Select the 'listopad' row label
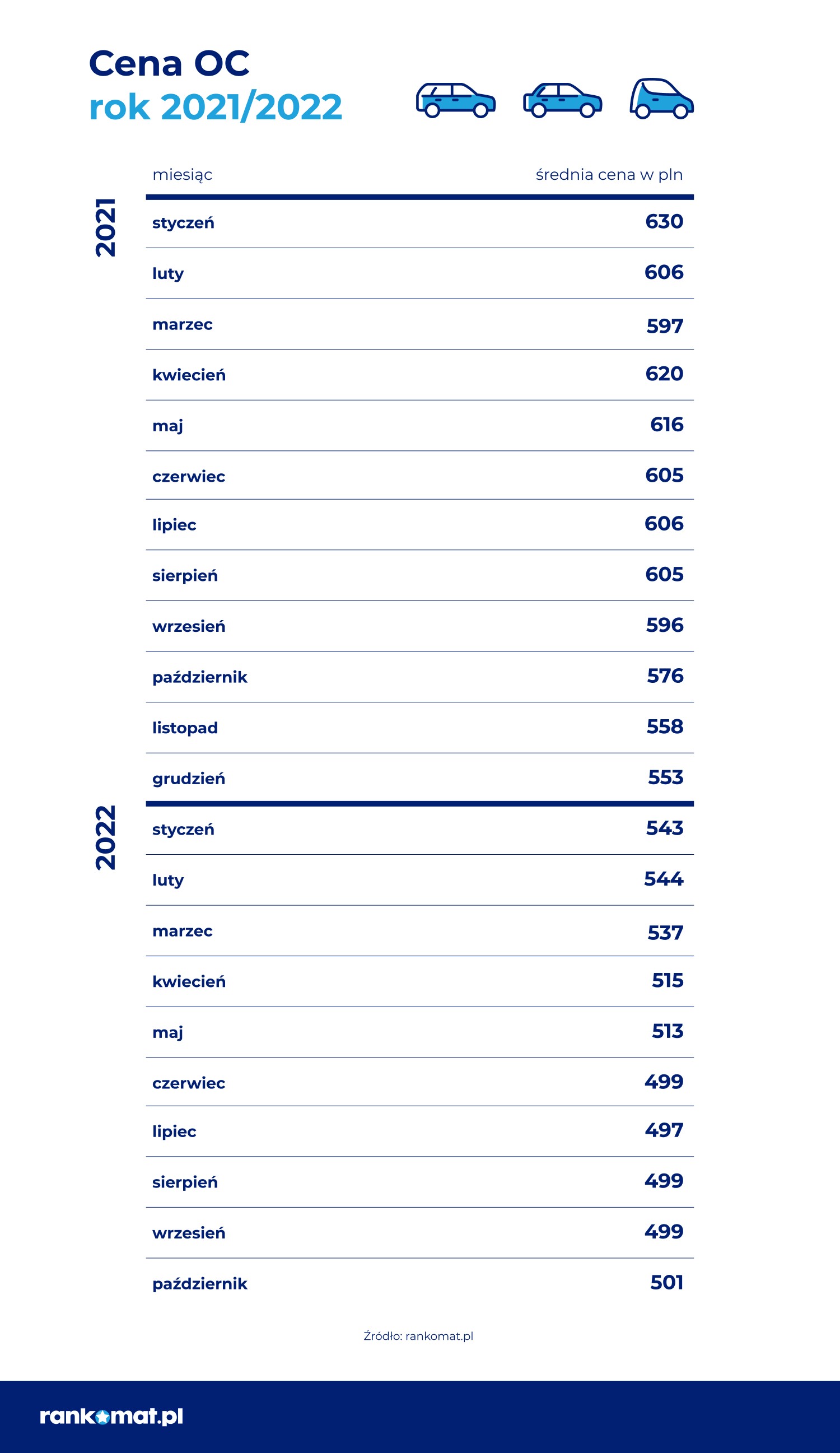The image size is (840, 1453). click(185, 728)
